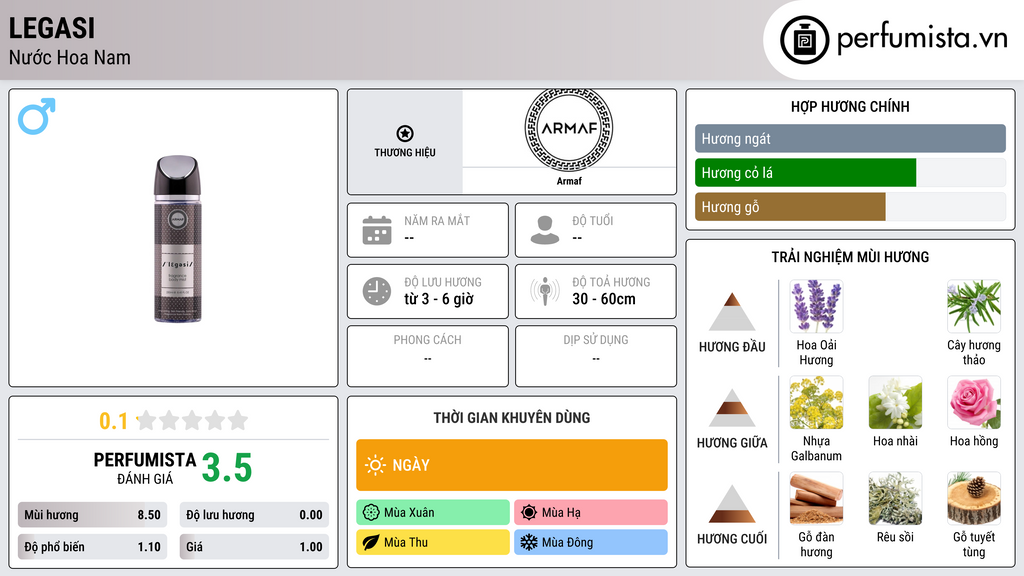
Task: Click the male gender symbol icon
Action: tap(36, 116)
